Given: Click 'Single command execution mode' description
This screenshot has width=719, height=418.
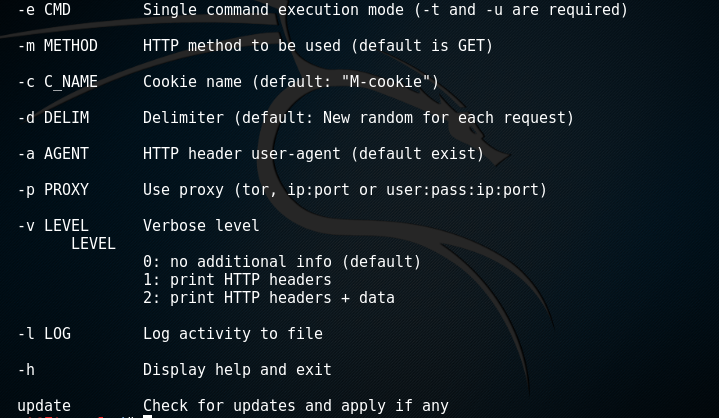Looking at the screenshot, I should coord(385,10).
